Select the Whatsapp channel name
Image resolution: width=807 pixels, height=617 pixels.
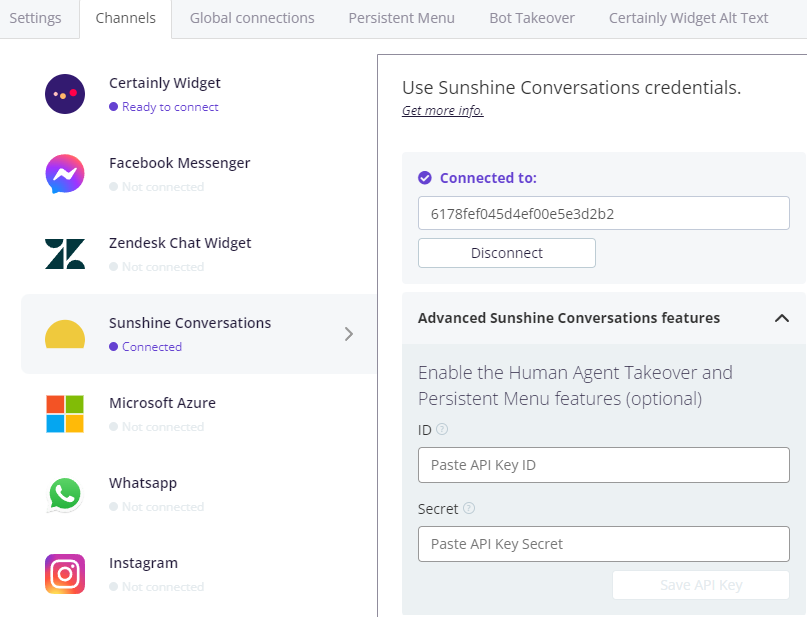(143, 483)
